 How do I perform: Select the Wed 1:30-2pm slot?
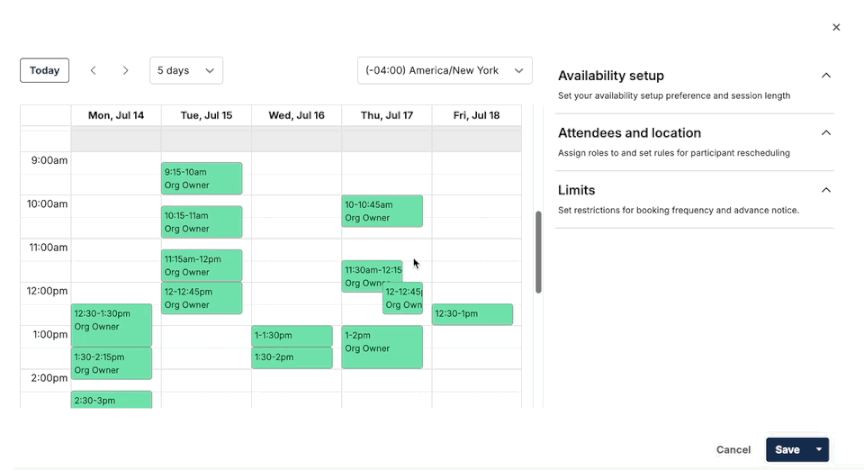(292, 358)
